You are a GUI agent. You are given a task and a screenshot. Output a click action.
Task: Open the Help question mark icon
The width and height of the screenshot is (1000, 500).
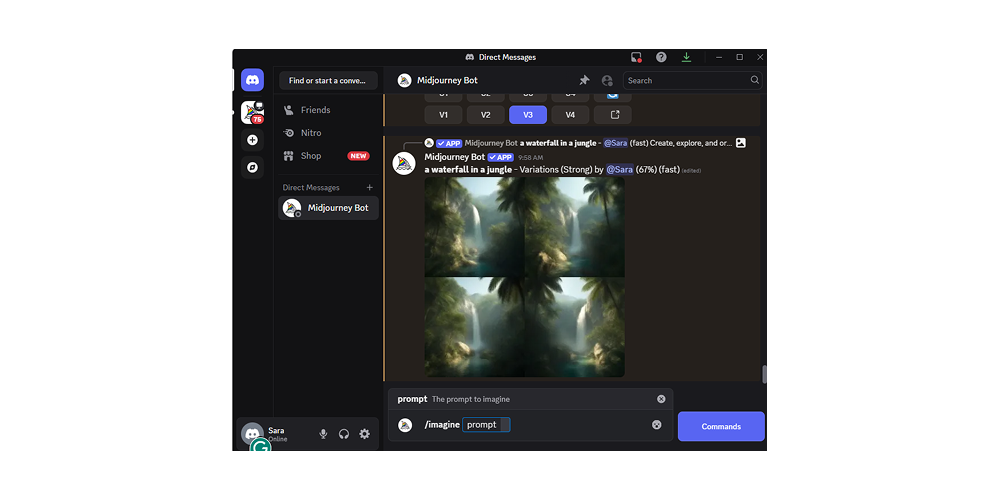coord(661,57)
